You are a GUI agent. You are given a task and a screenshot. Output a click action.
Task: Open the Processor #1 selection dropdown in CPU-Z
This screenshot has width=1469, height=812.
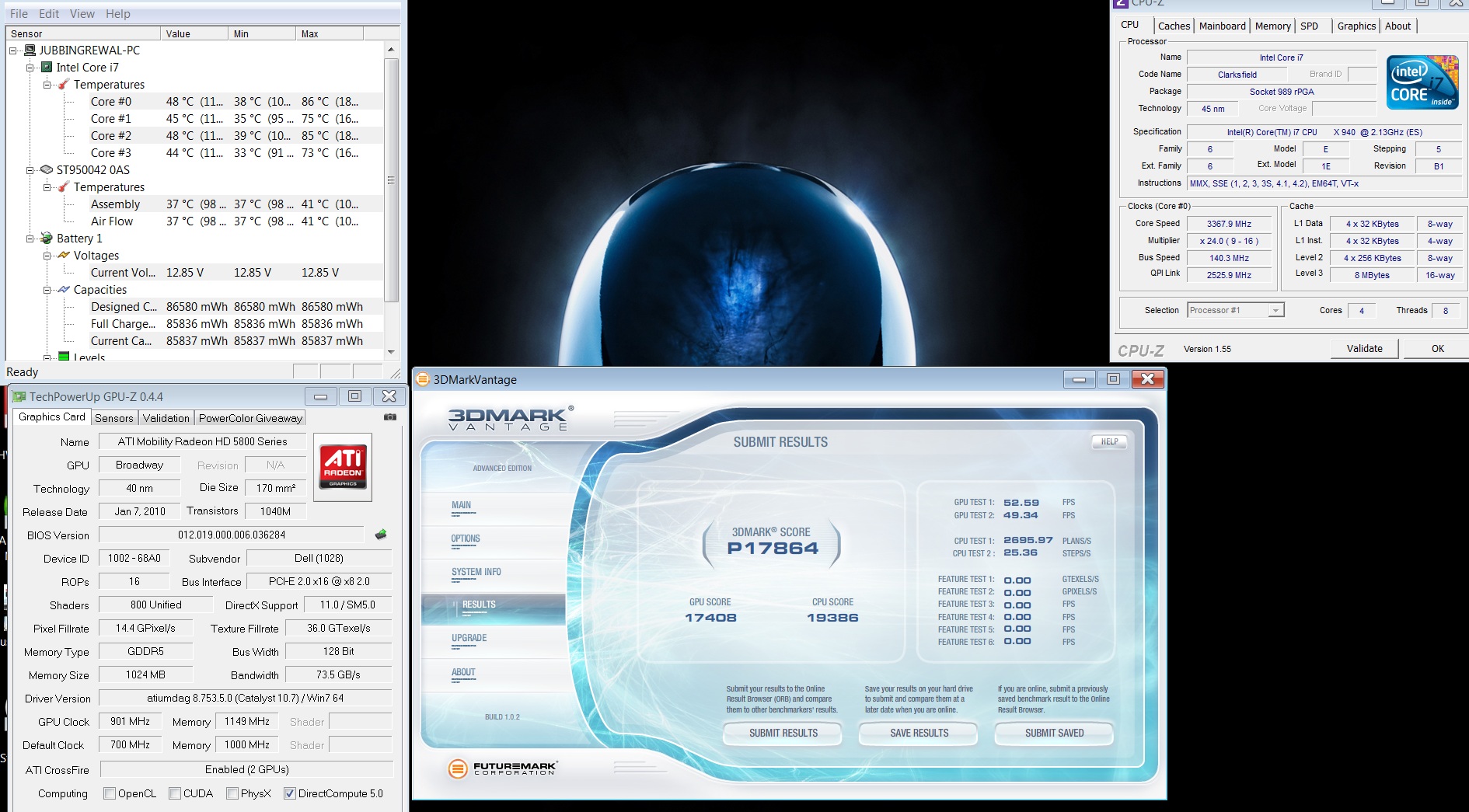(1236, 310)
